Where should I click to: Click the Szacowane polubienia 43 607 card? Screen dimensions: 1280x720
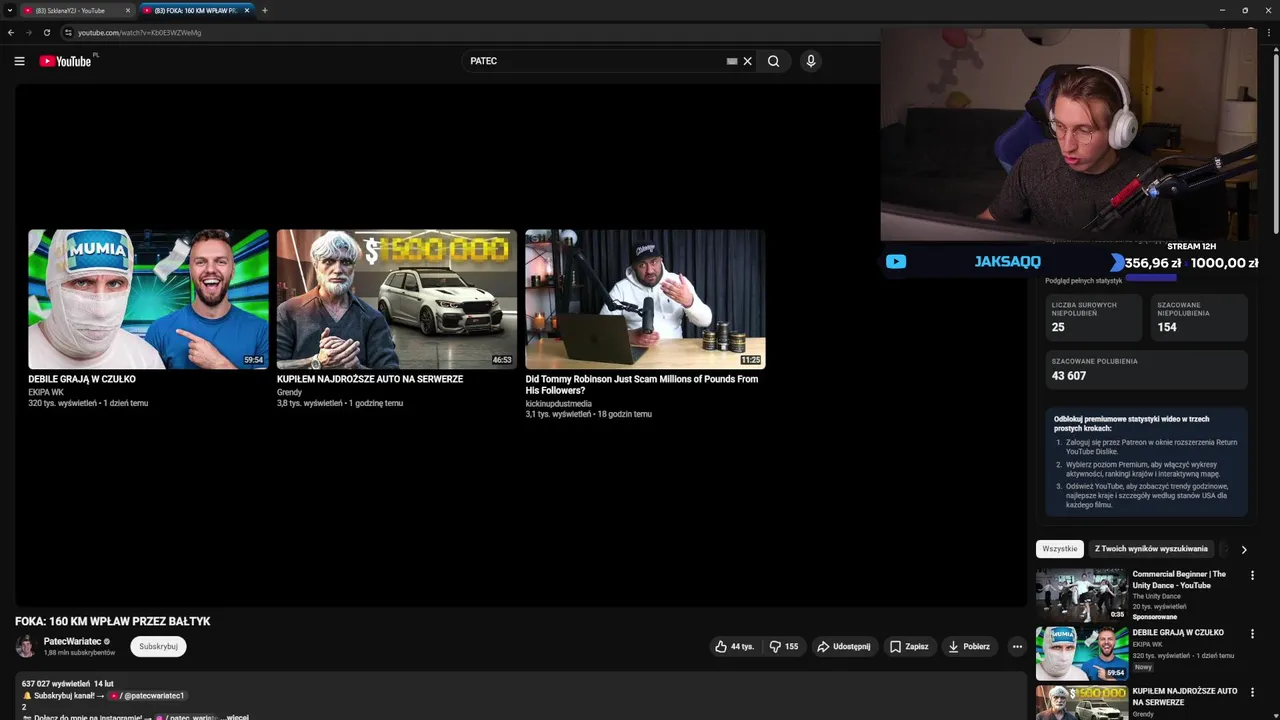click(x=1146, y=369)
